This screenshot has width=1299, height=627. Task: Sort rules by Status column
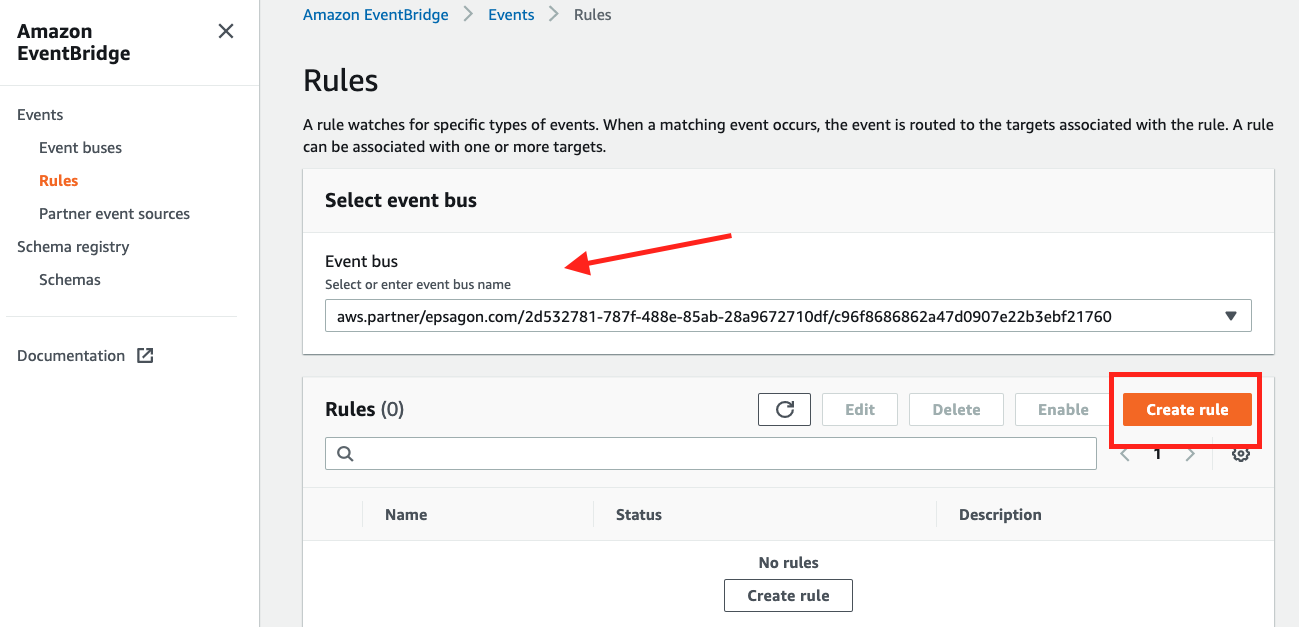(639, 515)
